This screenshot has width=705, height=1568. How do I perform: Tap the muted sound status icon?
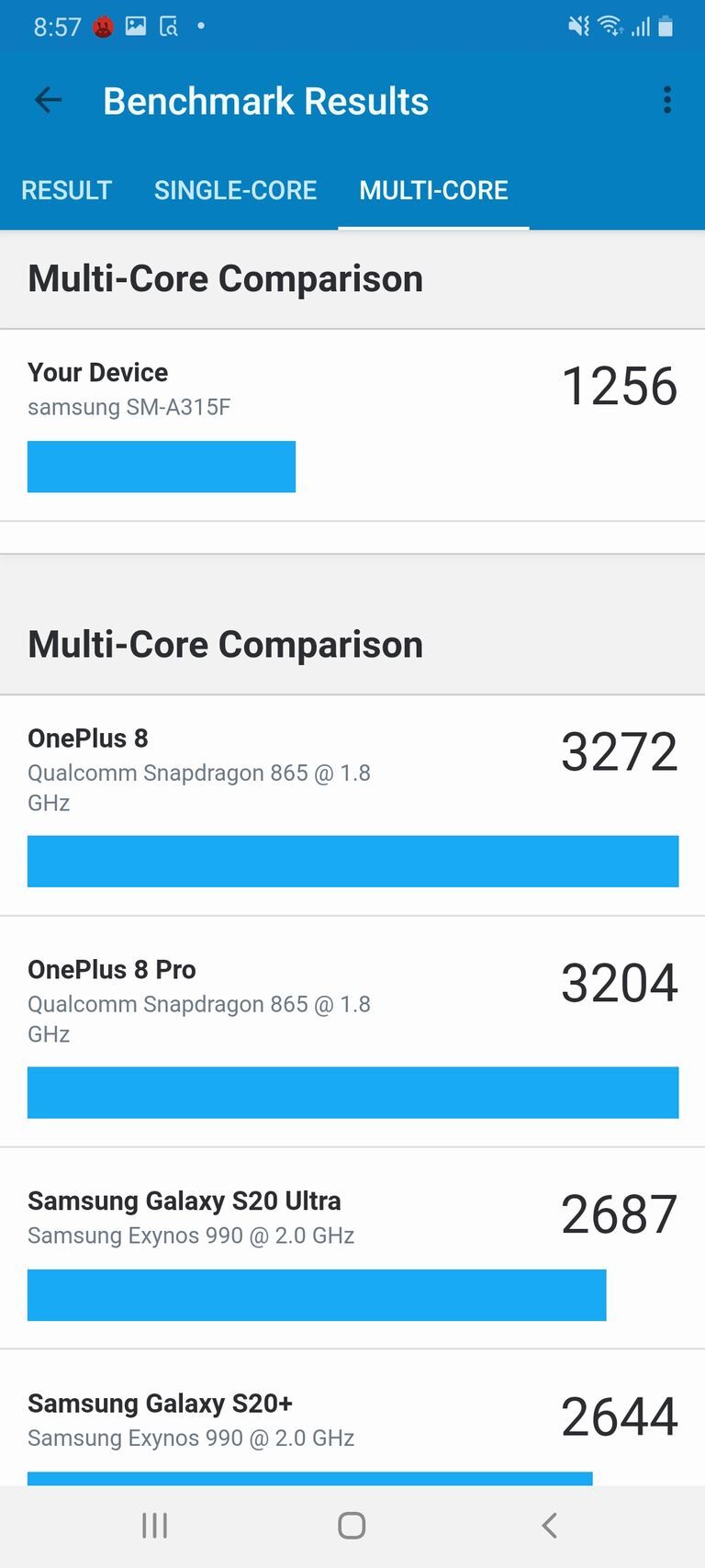[x=578, y=26]
